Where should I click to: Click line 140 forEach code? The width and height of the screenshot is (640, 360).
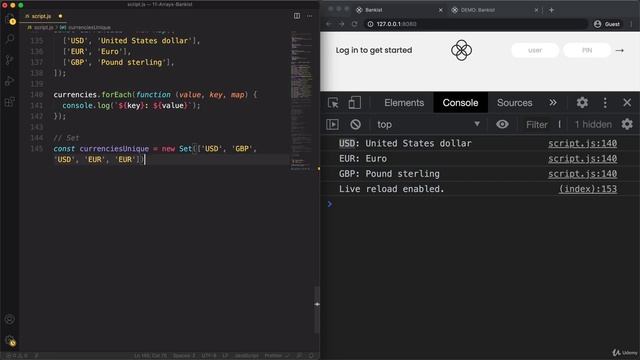point(155,94)
